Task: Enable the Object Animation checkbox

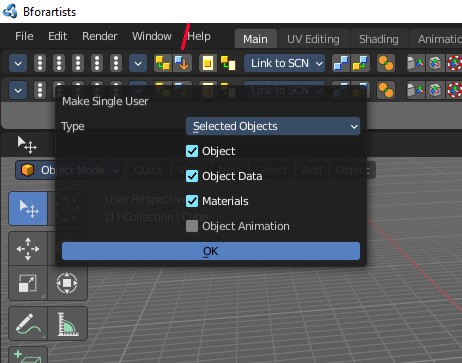Action: [192, 226]
